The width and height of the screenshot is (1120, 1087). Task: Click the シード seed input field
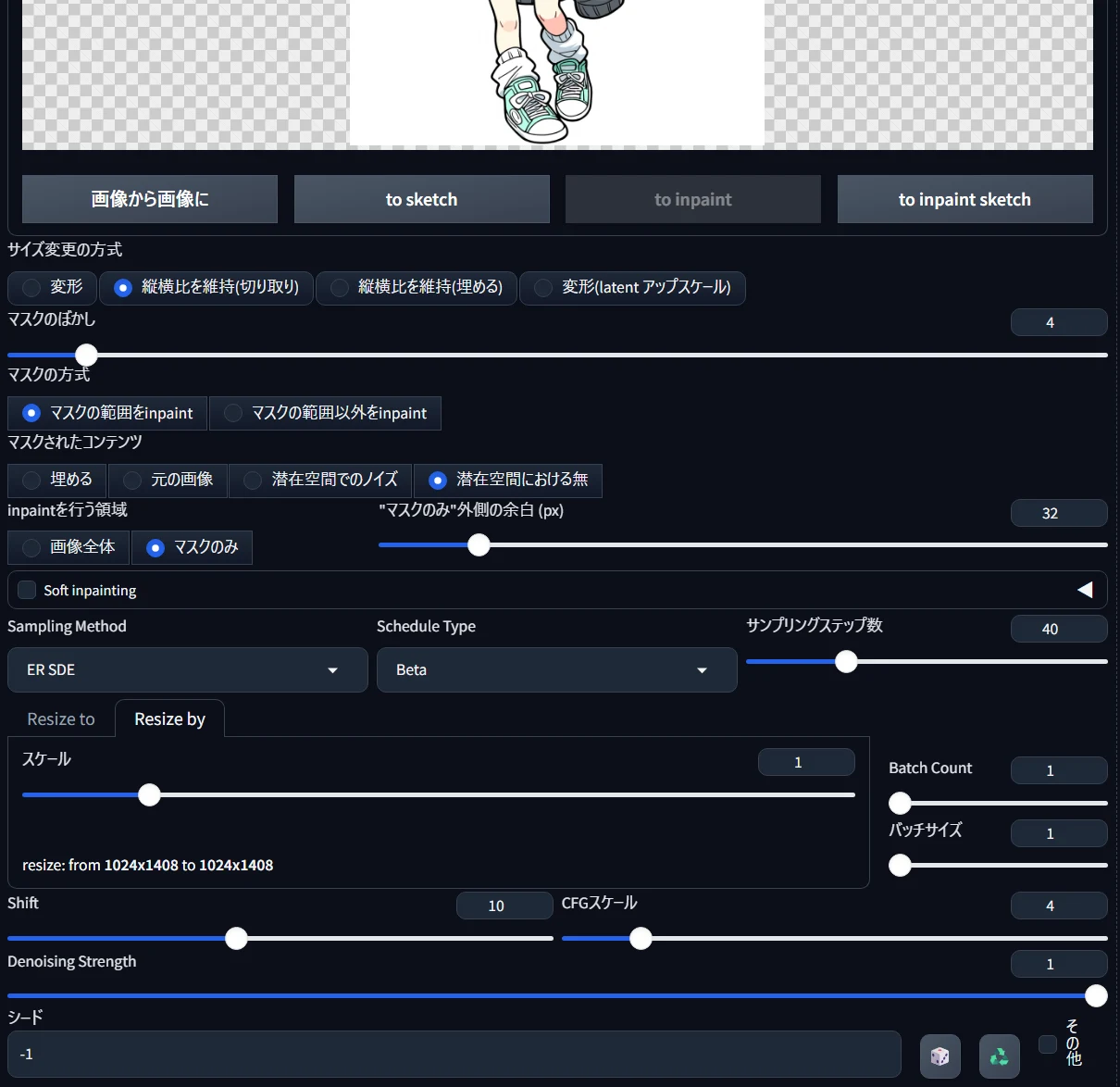pos(454,1055)
